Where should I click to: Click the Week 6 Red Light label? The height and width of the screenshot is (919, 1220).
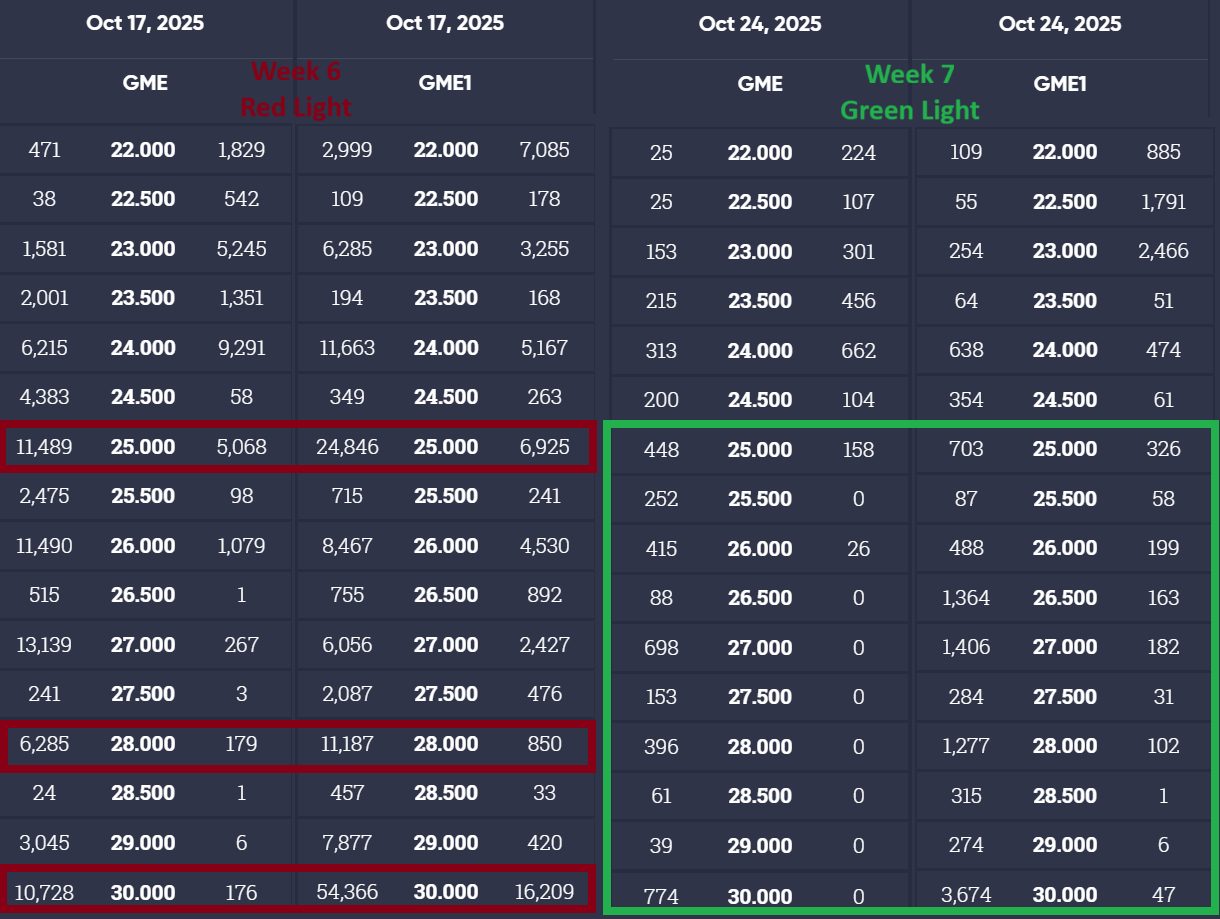coord(296,88)
